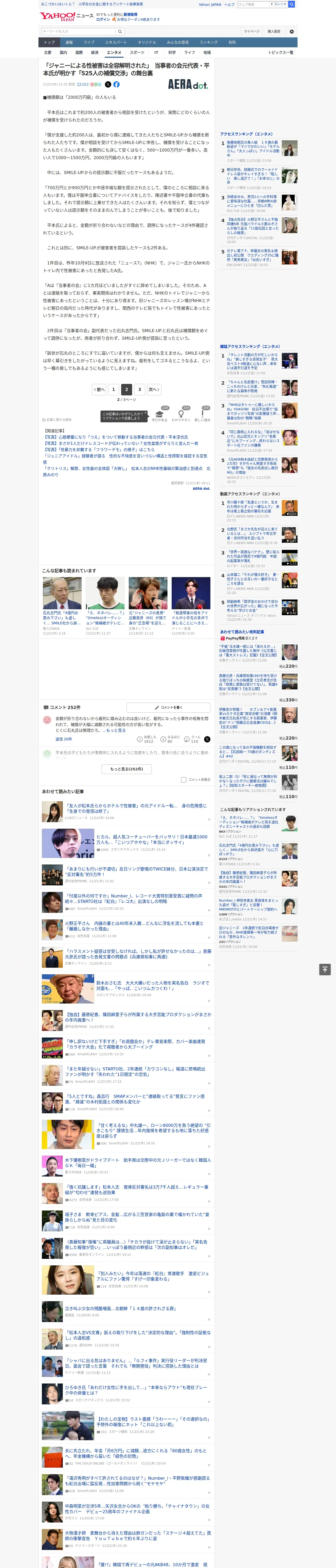Click 記事に関する報告 report icon link
Image resolution: width=336 pixels, height=1568 pixels.
click(x=57, y=420)
